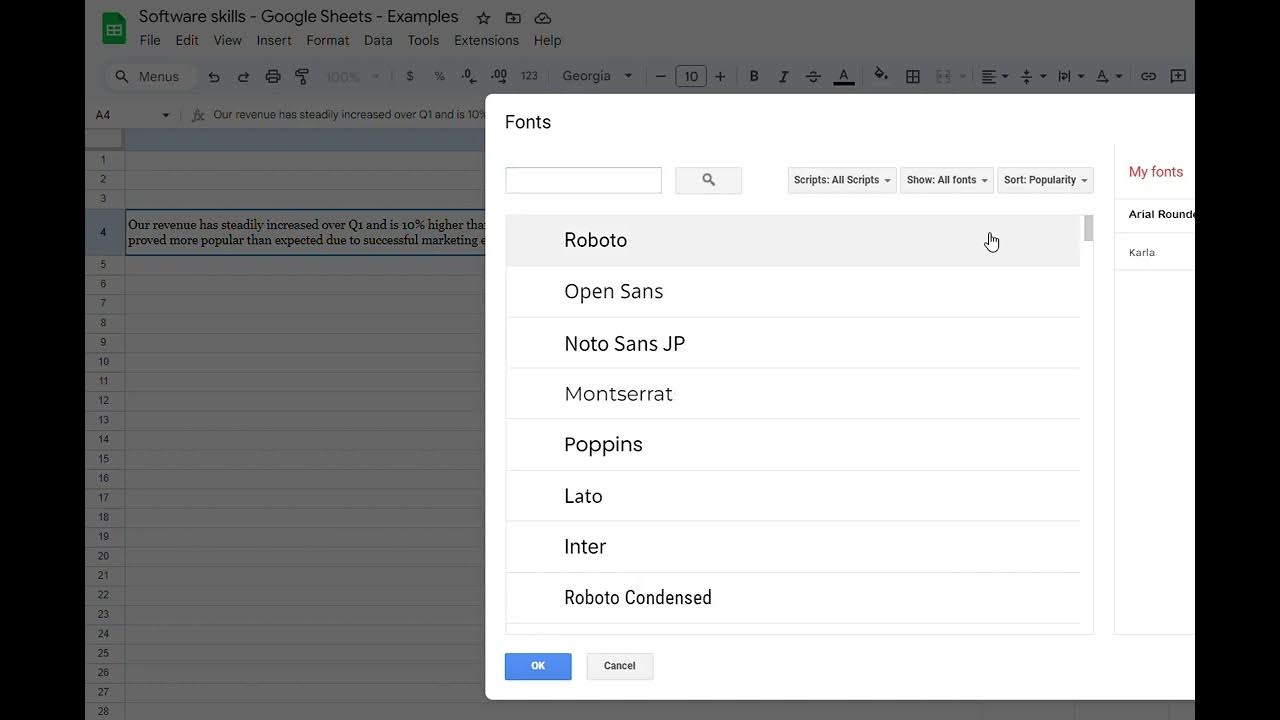Select the Noto Sans JP font

tap(793, 343)
